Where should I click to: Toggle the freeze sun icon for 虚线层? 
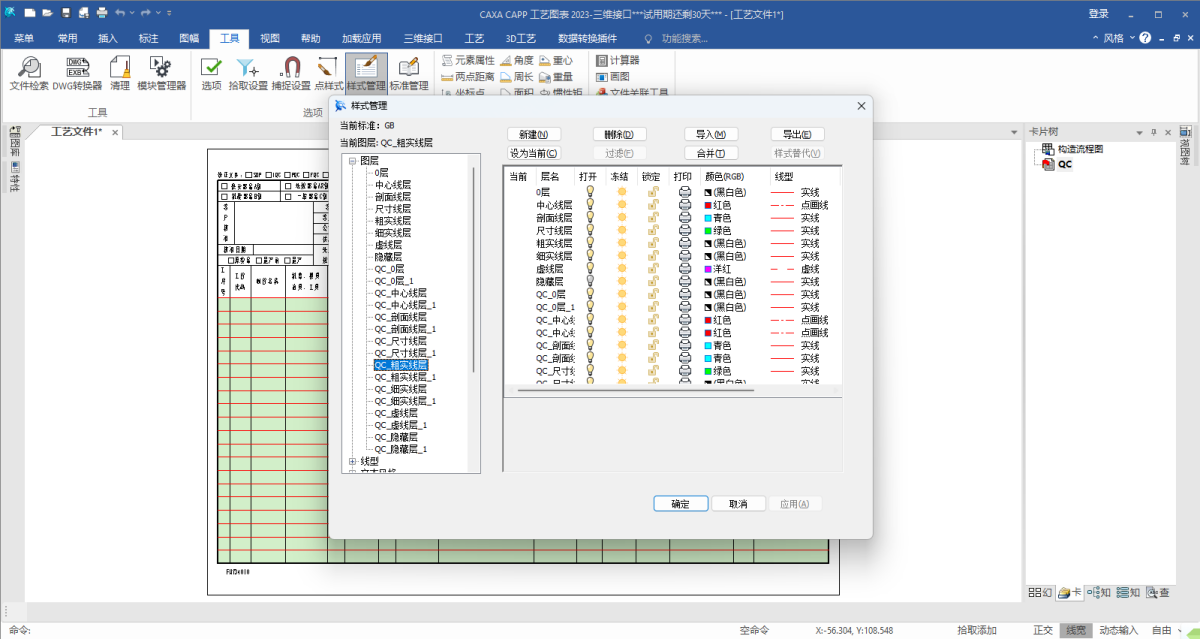(x=622, y=269)
